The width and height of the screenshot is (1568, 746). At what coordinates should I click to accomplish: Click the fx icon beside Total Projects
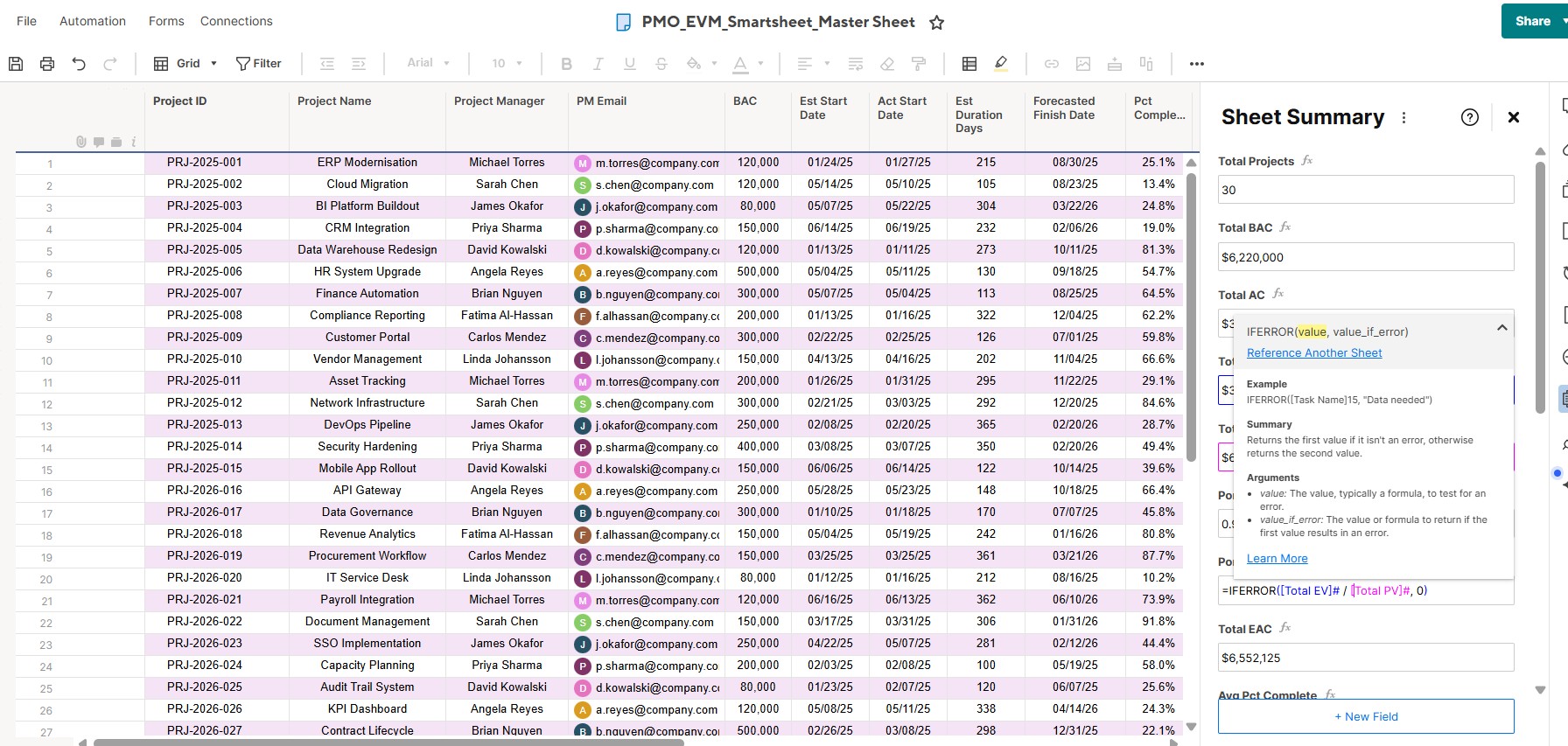1307,161
